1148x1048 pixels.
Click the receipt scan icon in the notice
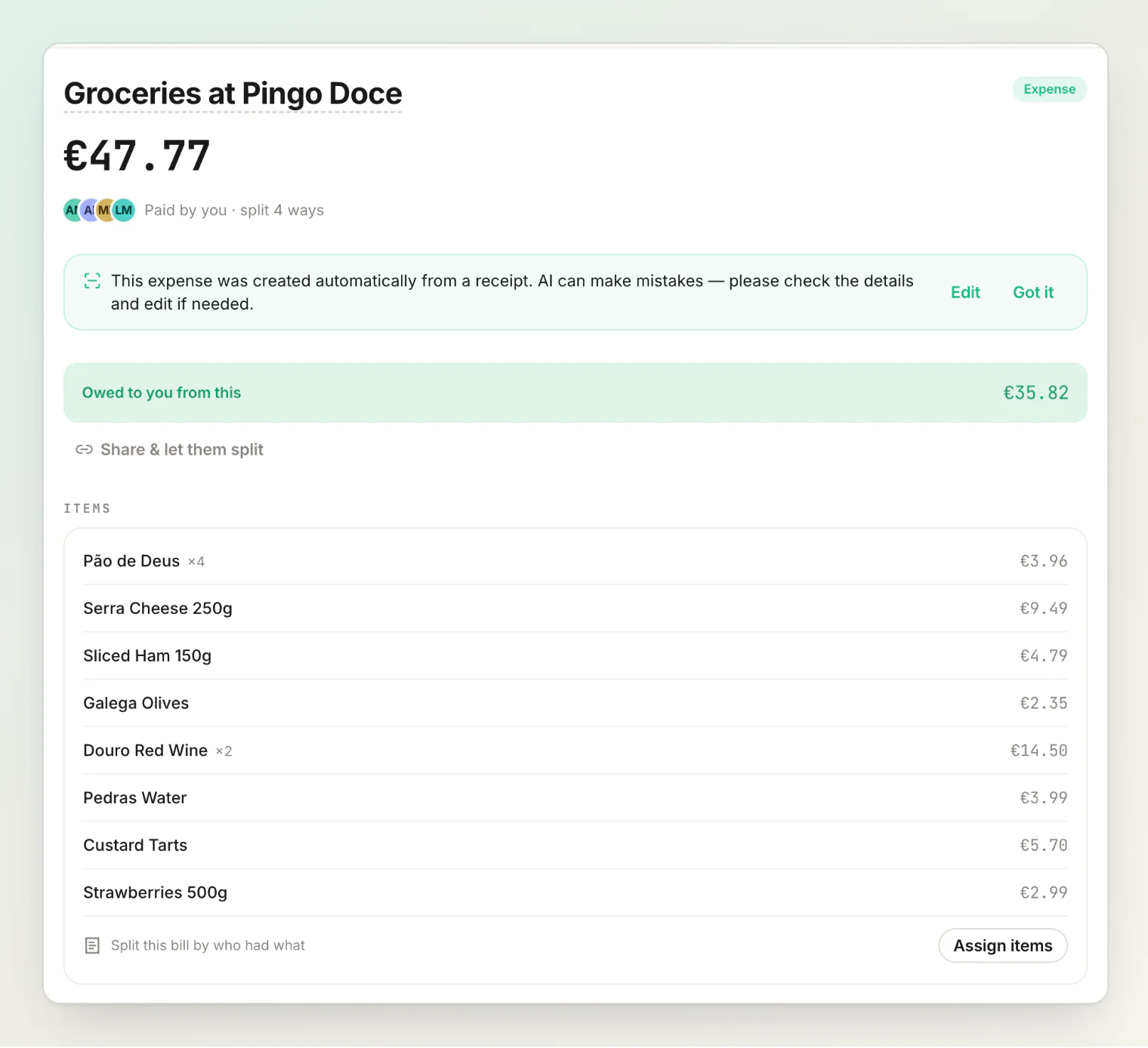[x=92, y=281]
